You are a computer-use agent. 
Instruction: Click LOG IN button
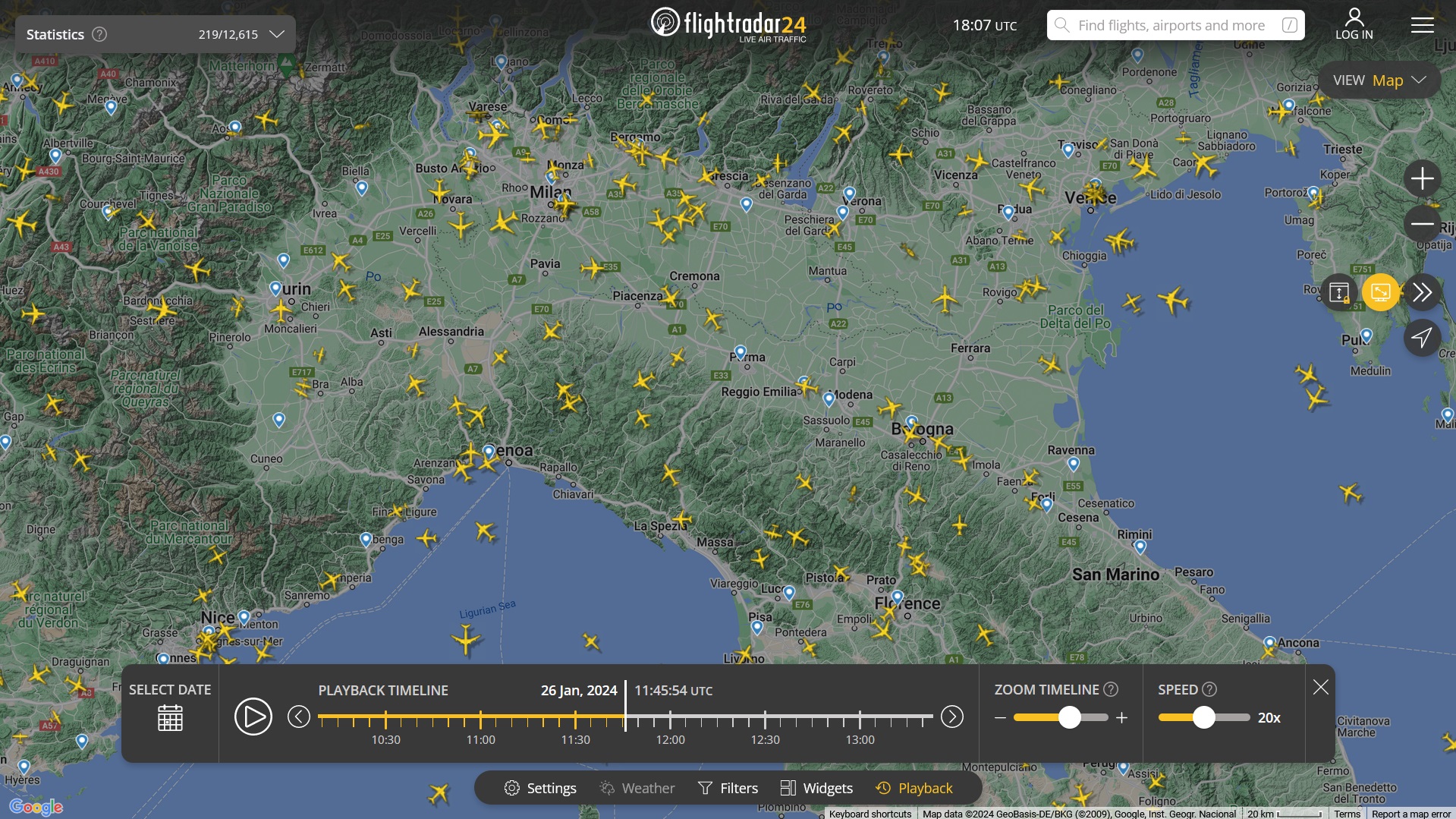pos(1354,25)
